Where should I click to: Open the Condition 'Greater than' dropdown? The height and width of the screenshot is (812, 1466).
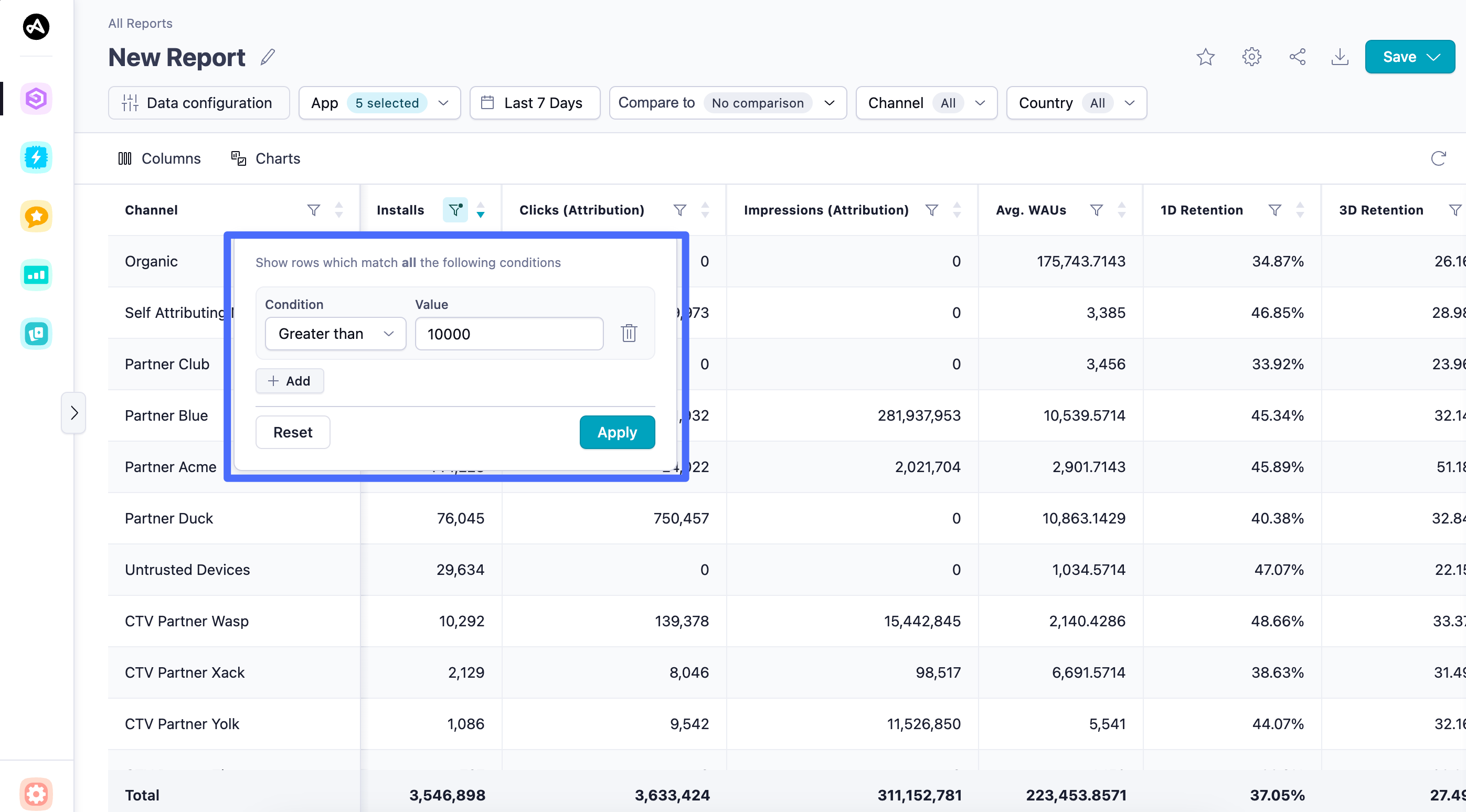(x=335, y=334)
